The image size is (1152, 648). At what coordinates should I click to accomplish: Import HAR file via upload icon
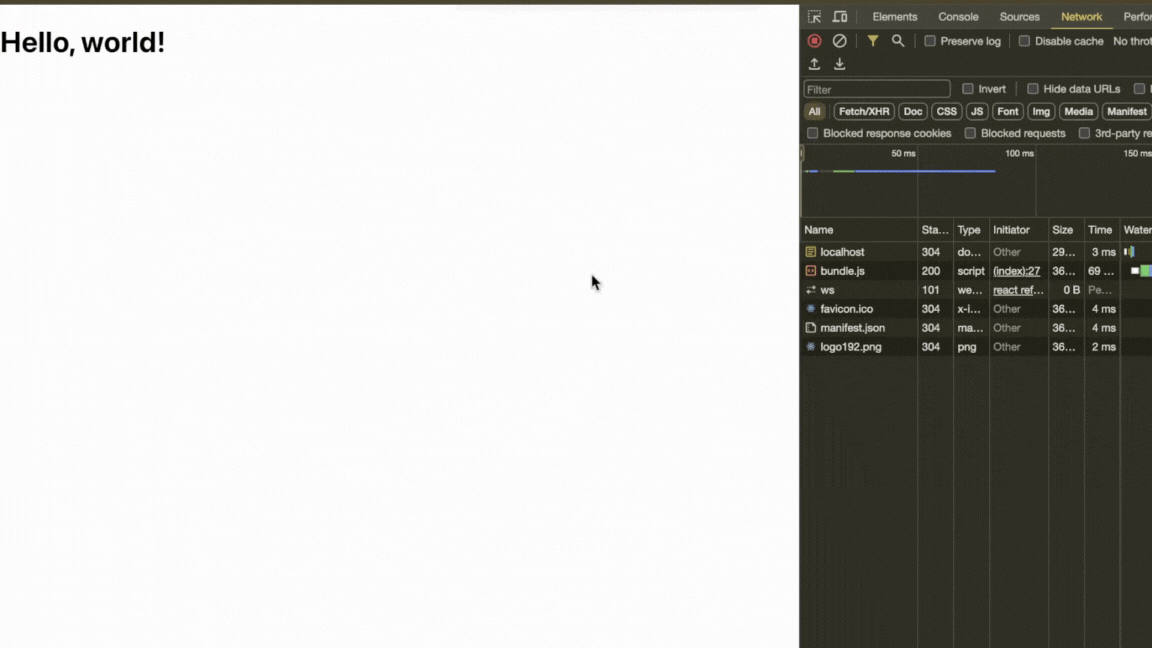click(x=814, y=63)
